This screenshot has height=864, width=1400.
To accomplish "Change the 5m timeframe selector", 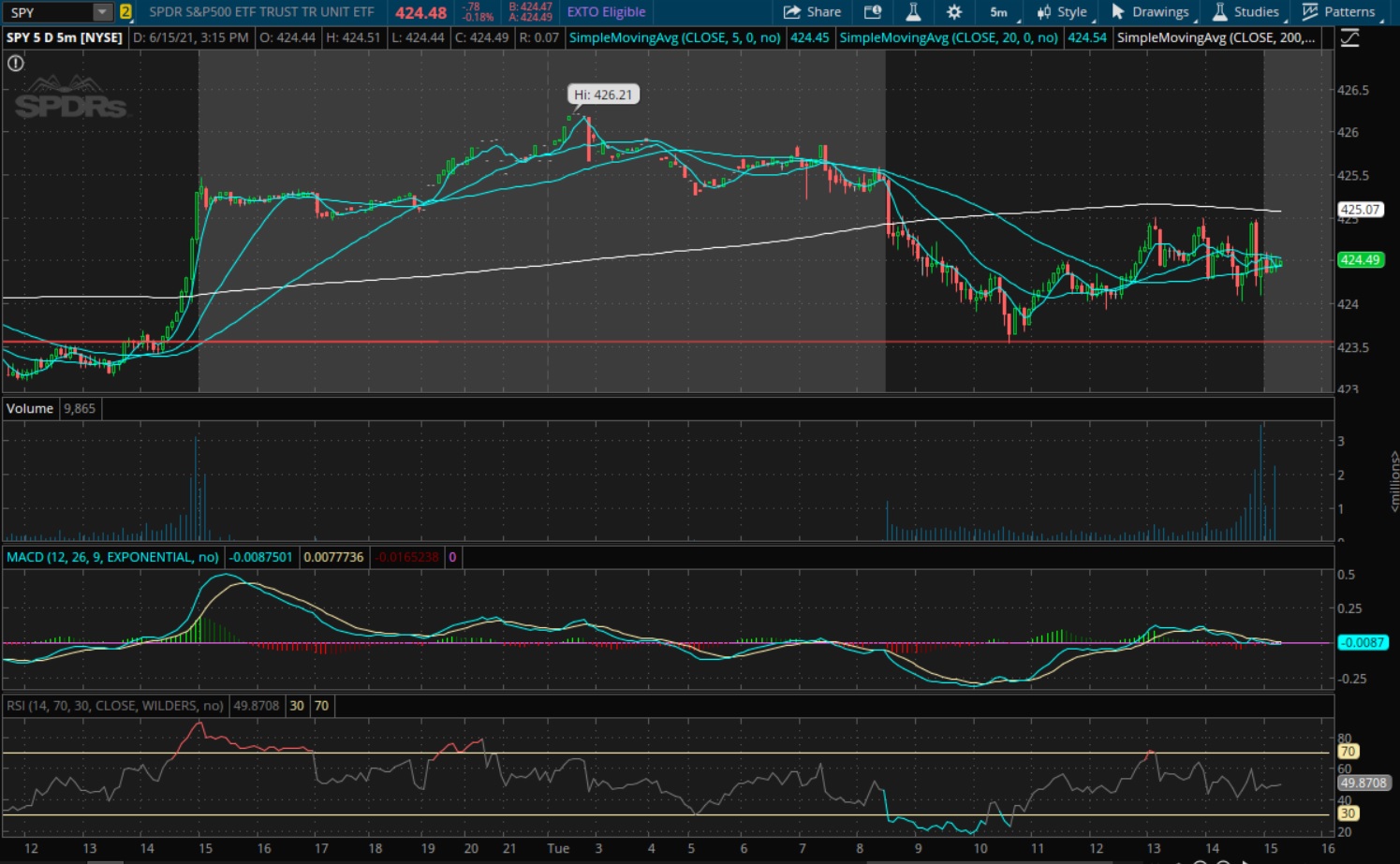I will point(999,12).
